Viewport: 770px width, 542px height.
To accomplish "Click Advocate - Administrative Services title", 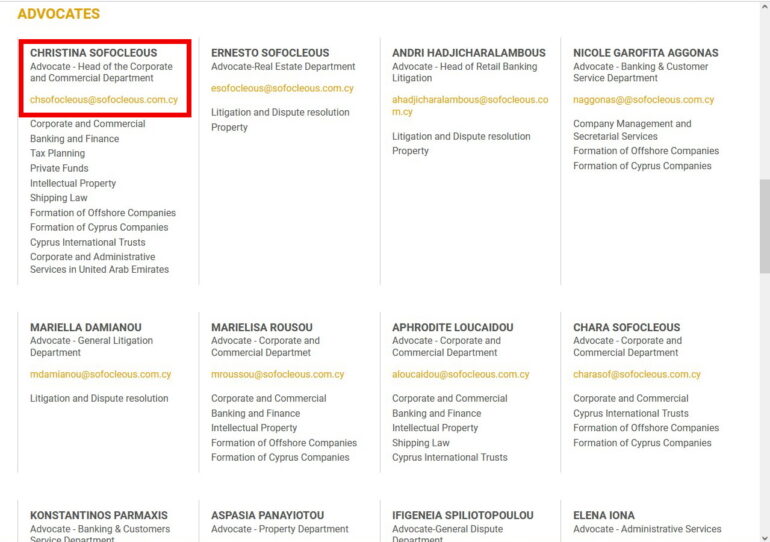I will tap(647, 529).
